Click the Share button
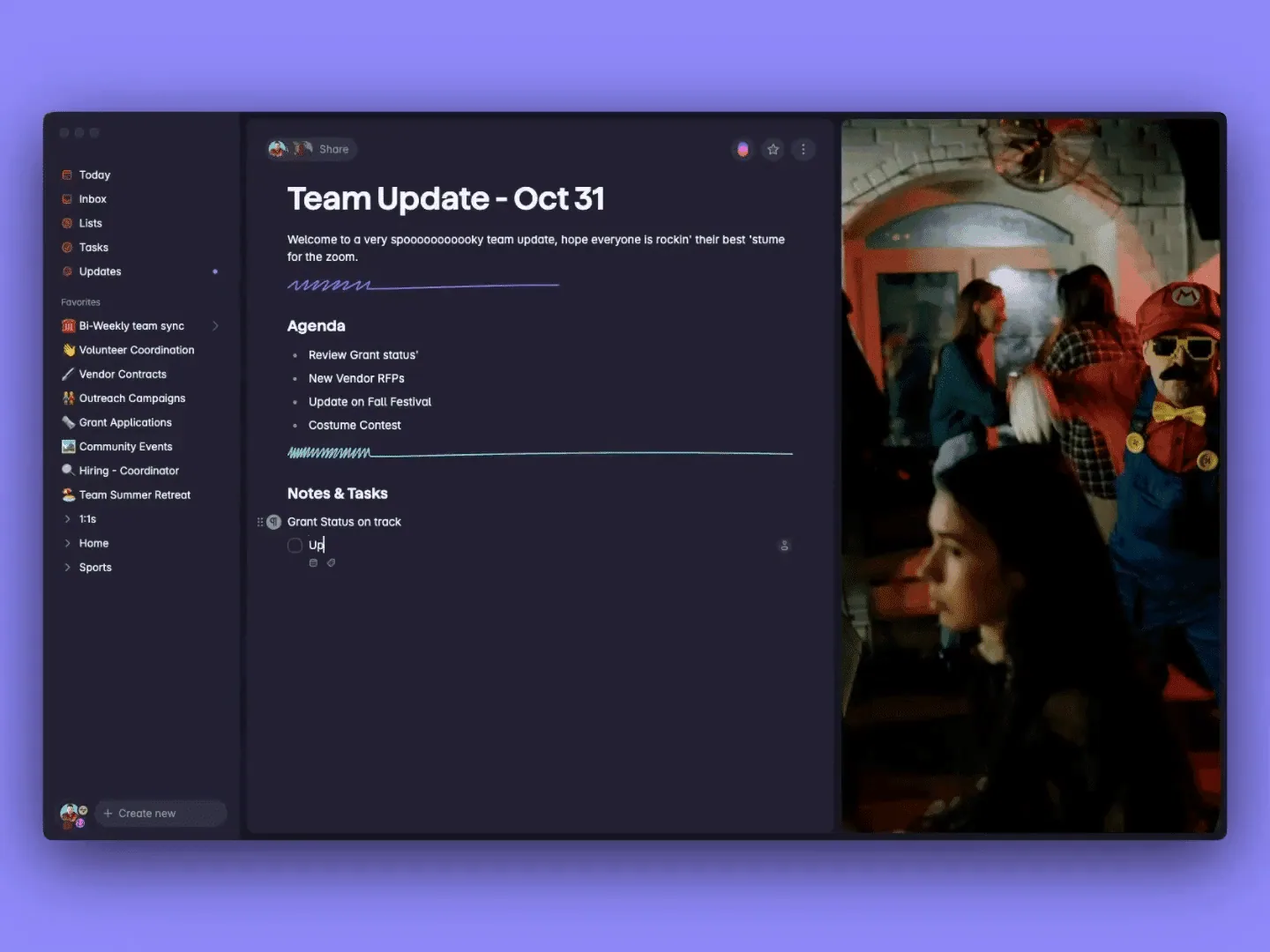Image resolution: width=1270 pixels, height=952 pixels. click(x=333, y=150)
